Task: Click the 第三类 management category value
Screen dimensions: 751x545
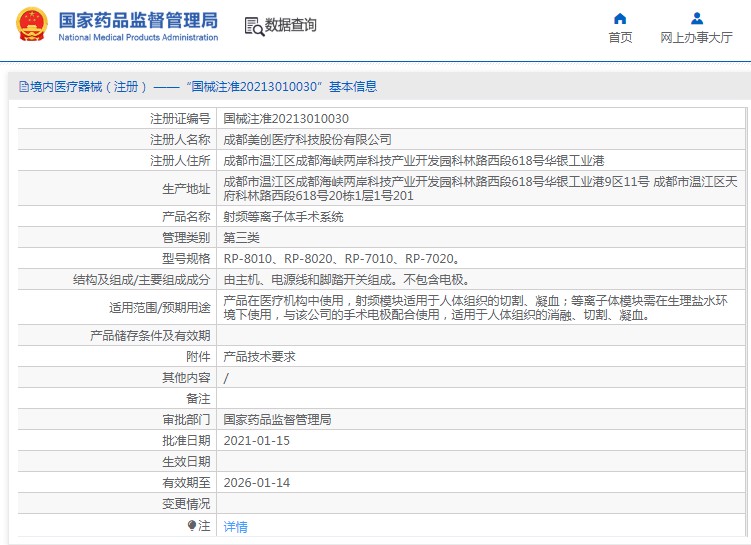Action: tap(241, 238)
